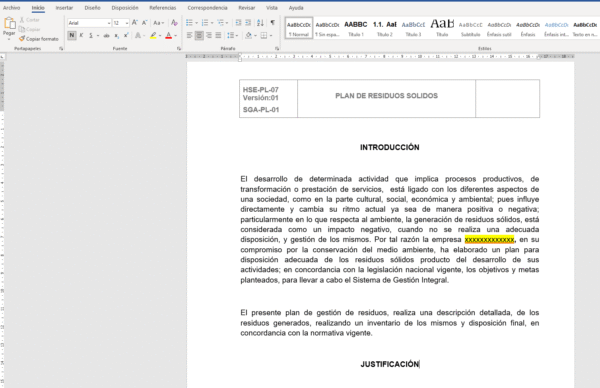This screenshot has height=388, width=600.
Task: Toggle bold formatting (N button)
Action: click(x=72, y=36)
